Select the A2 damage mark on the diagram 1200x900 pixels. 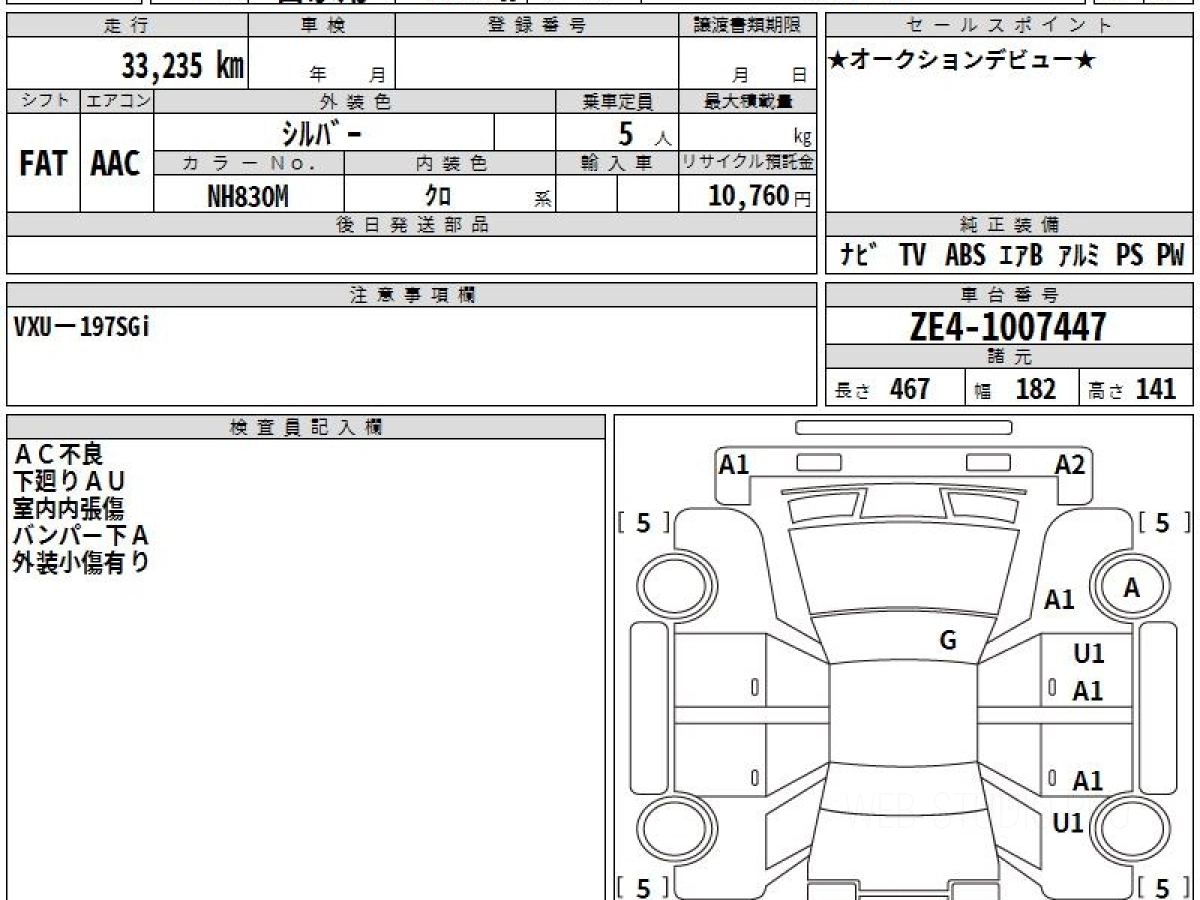point(1069,464)
